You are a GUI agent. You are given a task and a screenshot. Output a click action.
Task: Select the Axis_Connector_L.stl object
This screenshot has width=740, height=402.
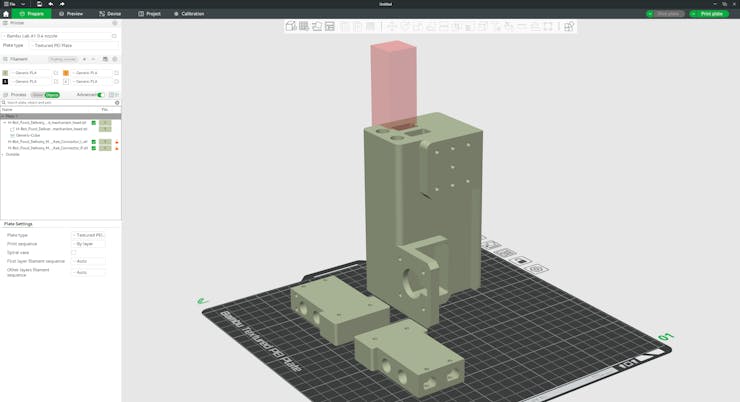[x=48, y=142]
